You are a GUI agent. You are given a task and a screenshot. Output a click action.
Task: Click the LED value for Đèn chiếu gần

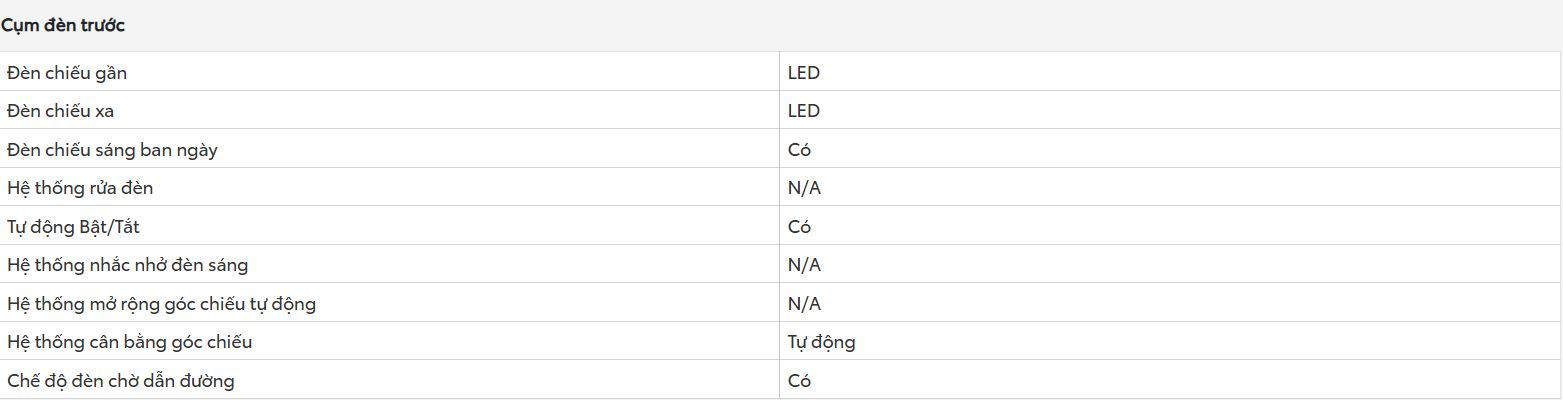tap(804, 73)
